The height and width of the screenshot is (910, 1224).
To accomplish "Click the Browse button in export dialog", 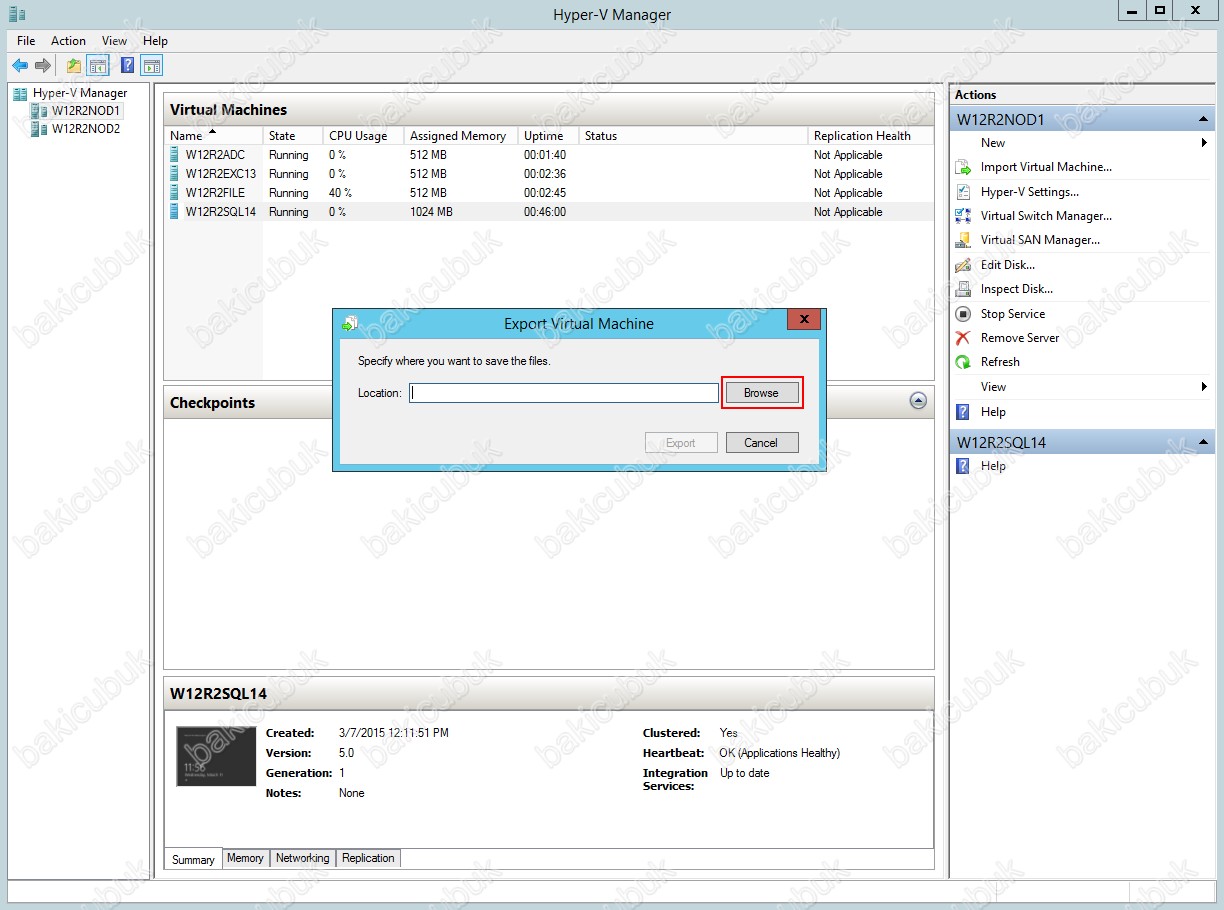I will tap(761, 393).
